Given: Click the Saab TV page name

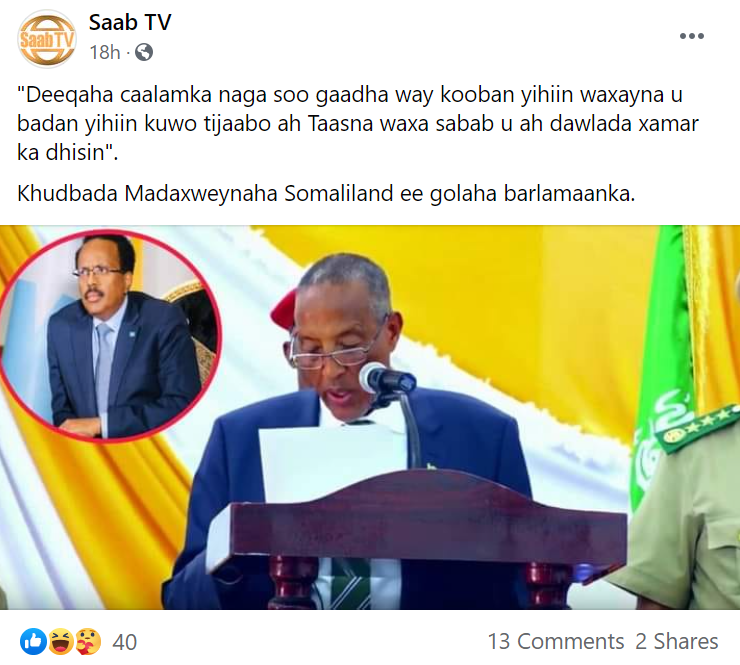Looking at the screenshot, I should [x=130, y=23].
